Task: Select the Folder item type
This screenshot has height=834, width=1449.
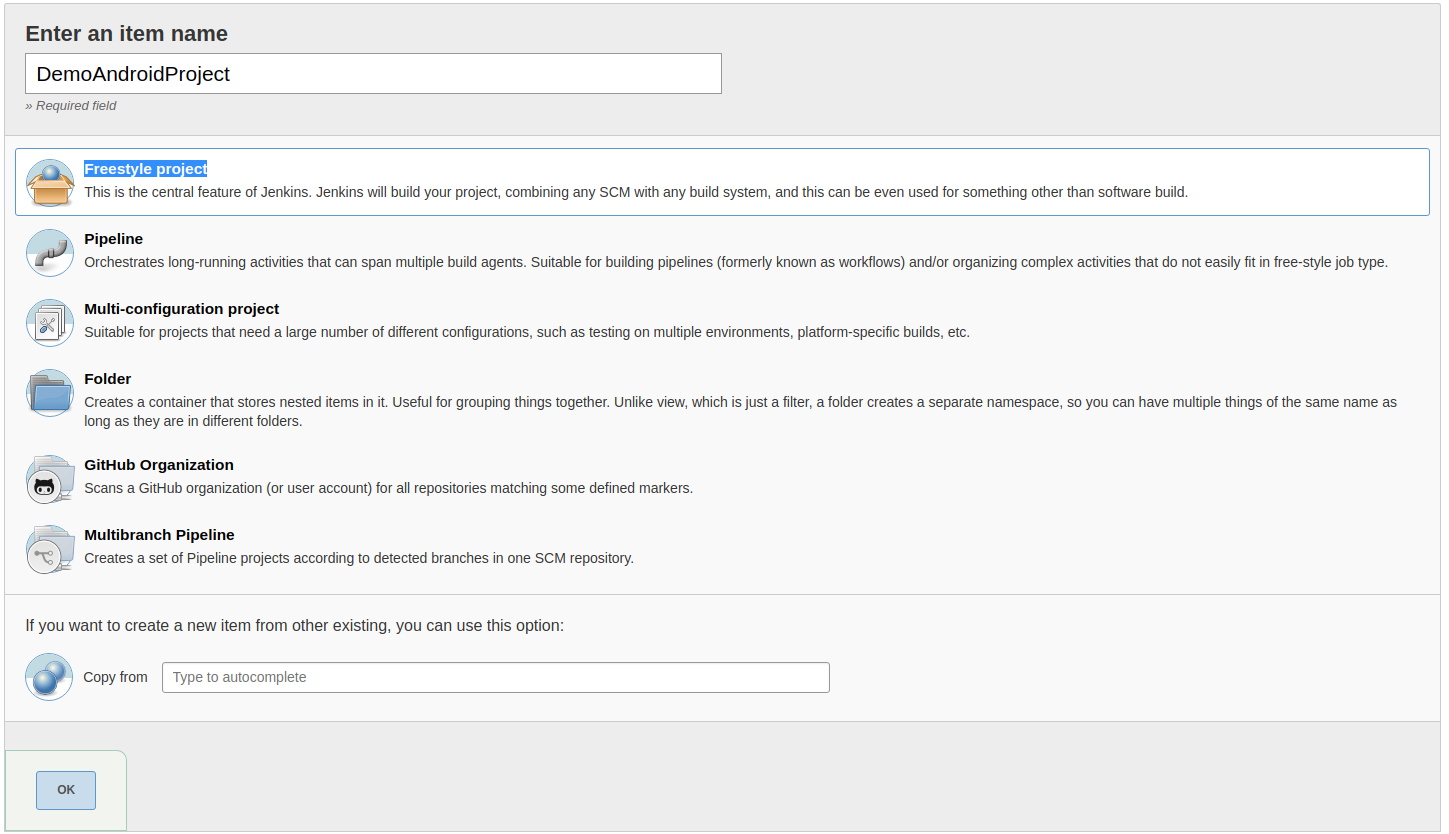Action: [107, 379]
